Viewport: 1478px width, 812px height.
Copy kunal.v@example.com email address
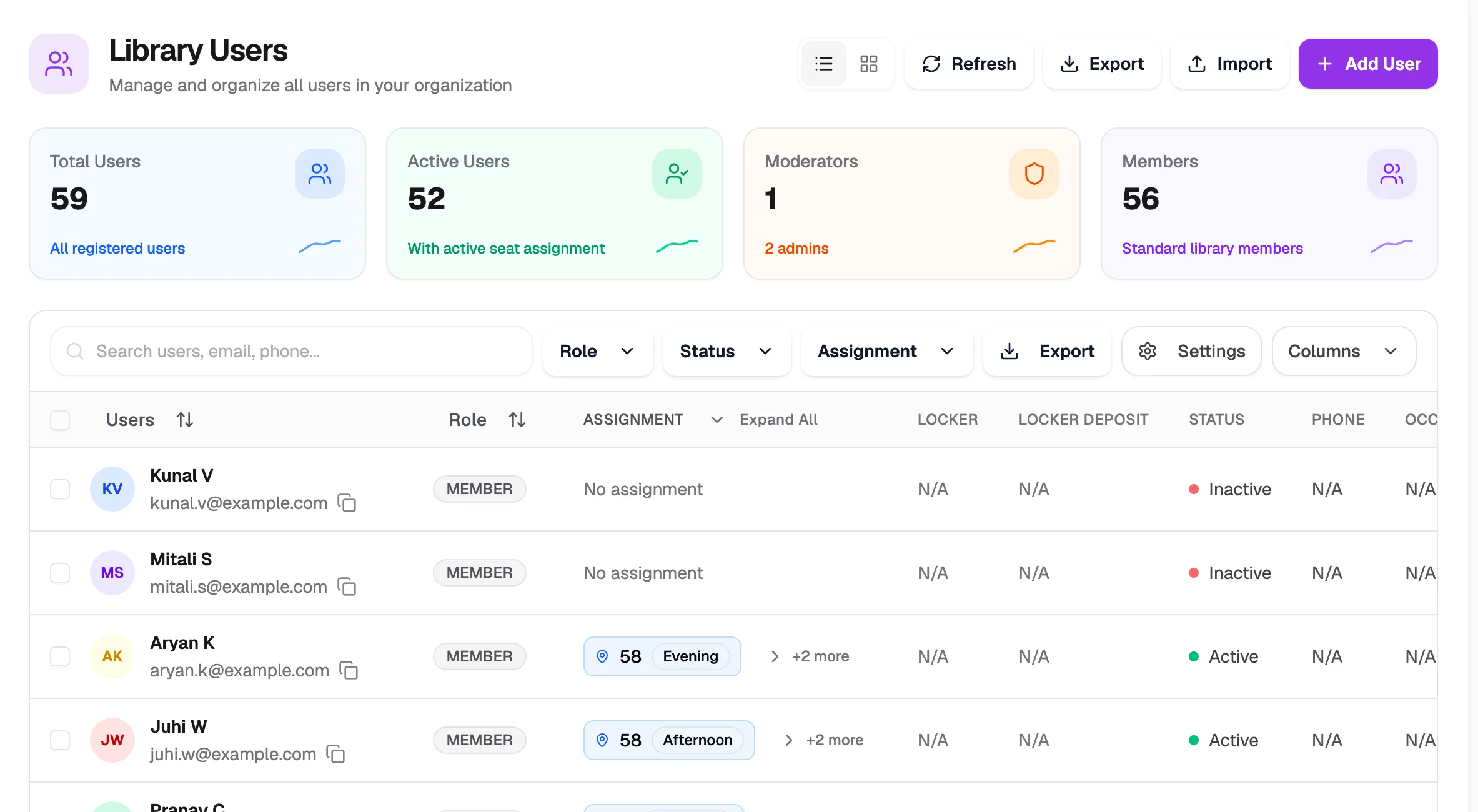[347, 503]
